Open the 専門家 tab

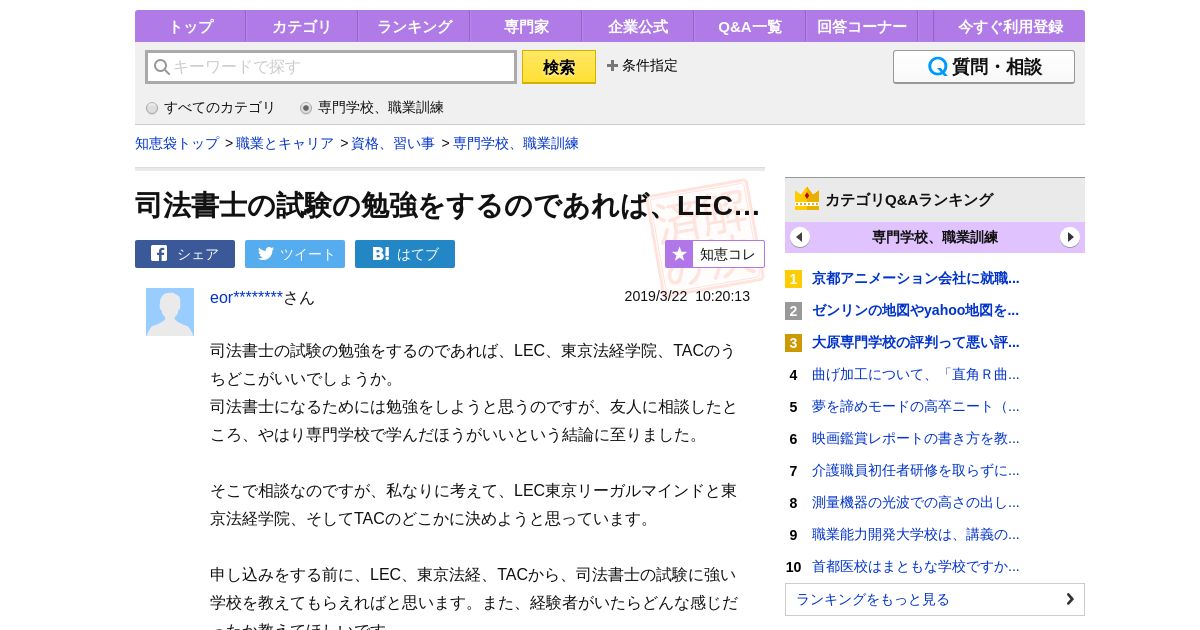pos(526,27)
